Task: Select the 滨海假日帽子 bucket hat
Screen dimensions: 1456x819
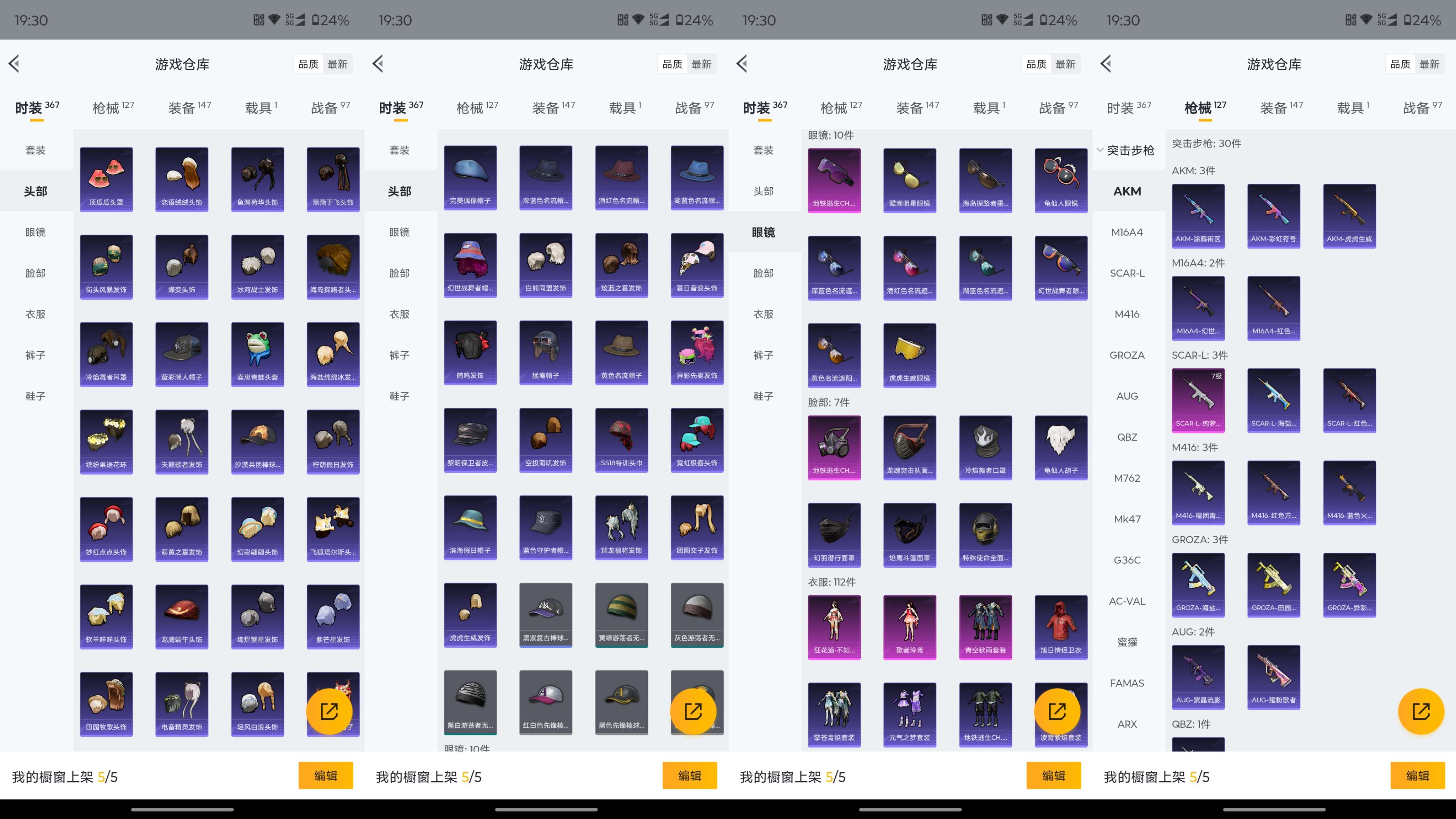Action: click(470, 528)
